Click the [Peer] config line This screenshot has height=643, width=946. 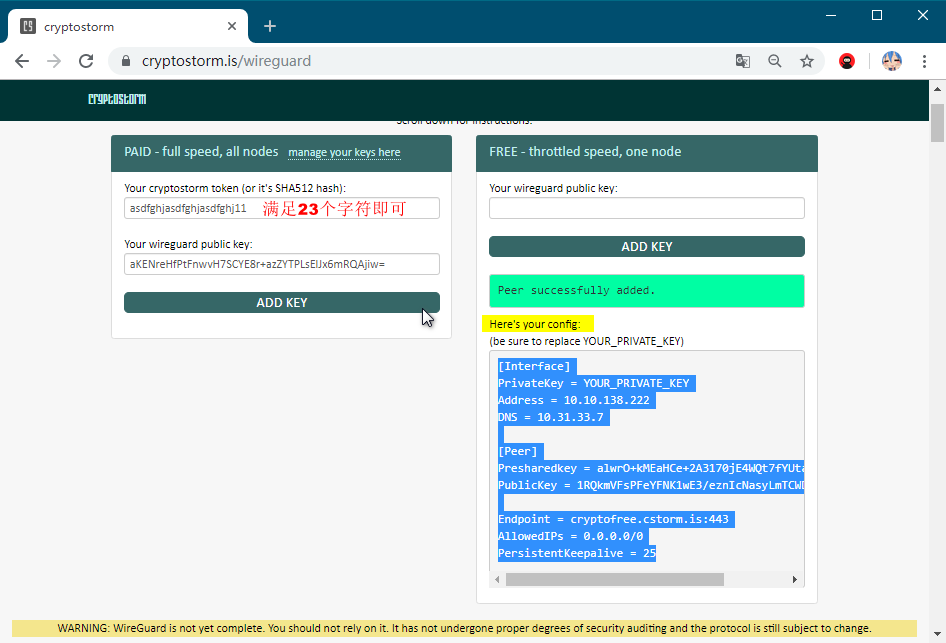(x=518, y=451)
